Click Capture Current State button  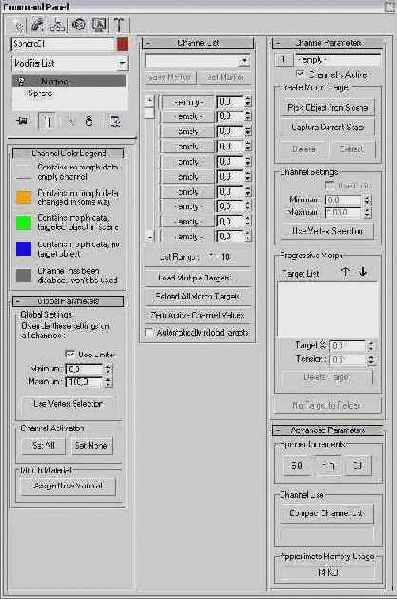point(328,127)
